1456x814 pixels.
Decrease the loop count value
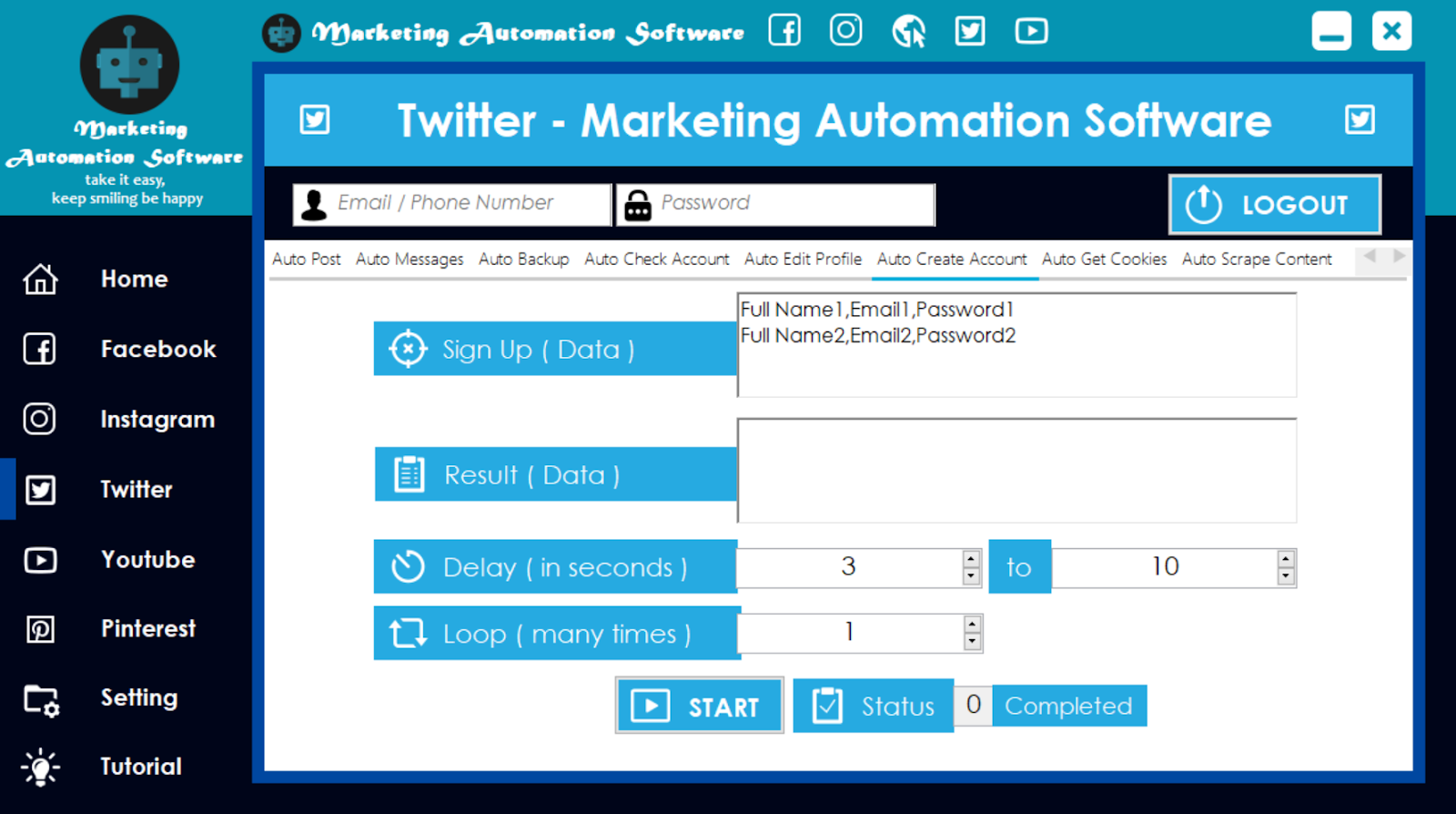pyautogui.click(x=972, y=642)
